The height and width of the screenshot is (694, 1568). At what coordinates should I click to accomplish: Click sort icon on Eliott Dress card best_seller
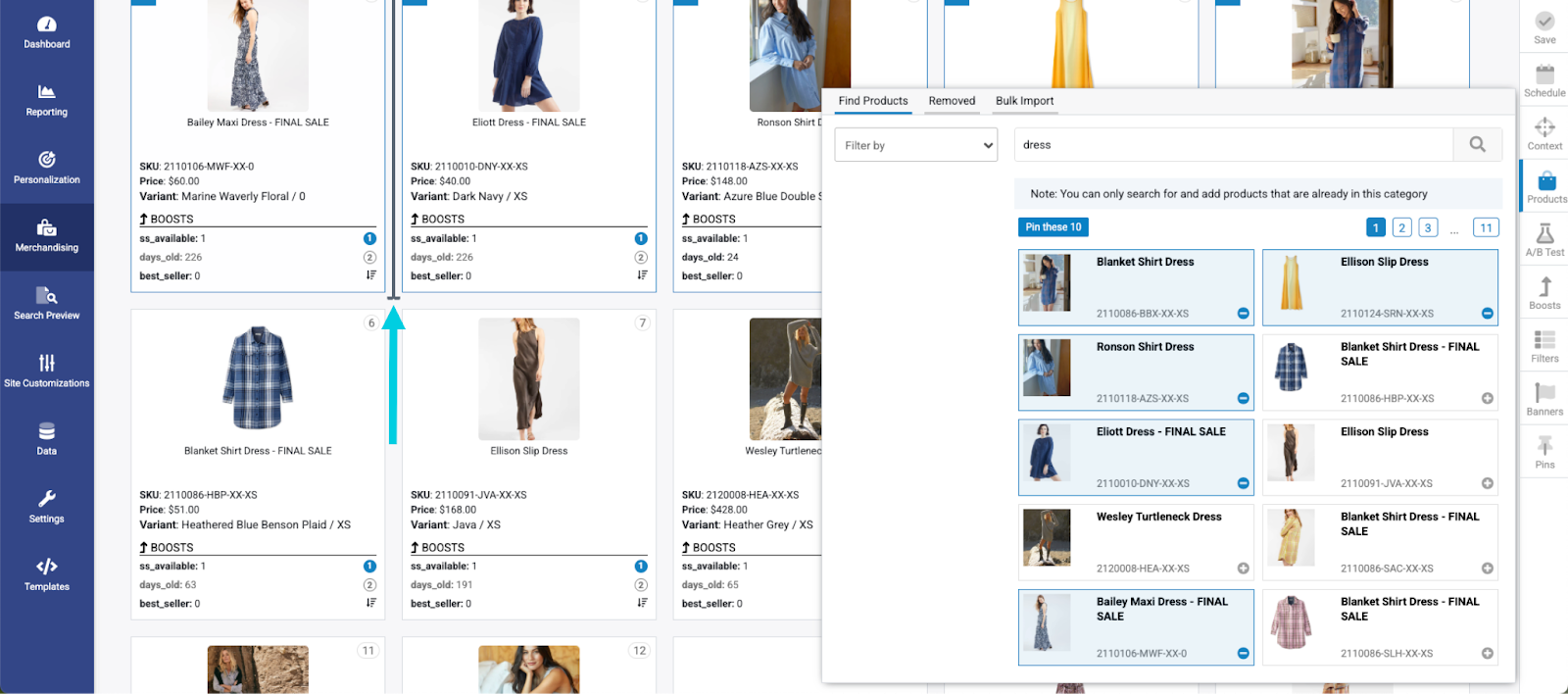tap(642, 275)
